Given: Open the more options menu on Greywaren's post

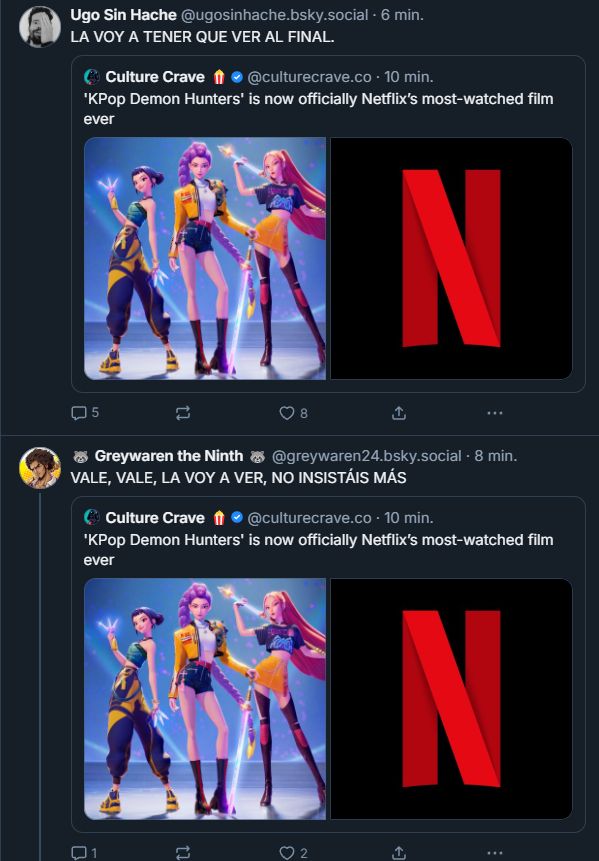Looking at the screenshot, I should tap(495, 852).
